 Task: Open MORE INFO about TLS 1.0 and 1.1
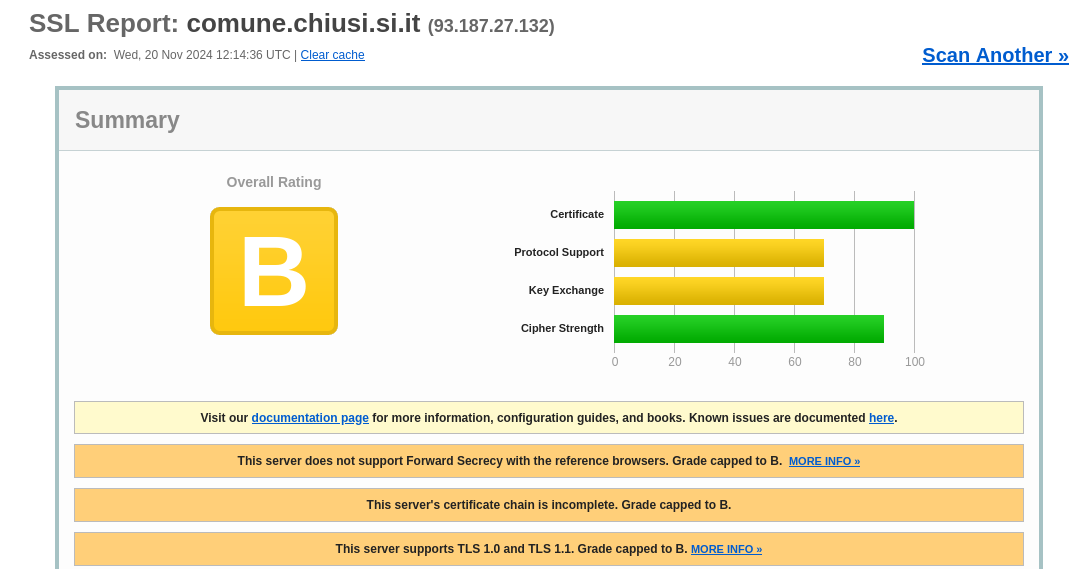726,549
